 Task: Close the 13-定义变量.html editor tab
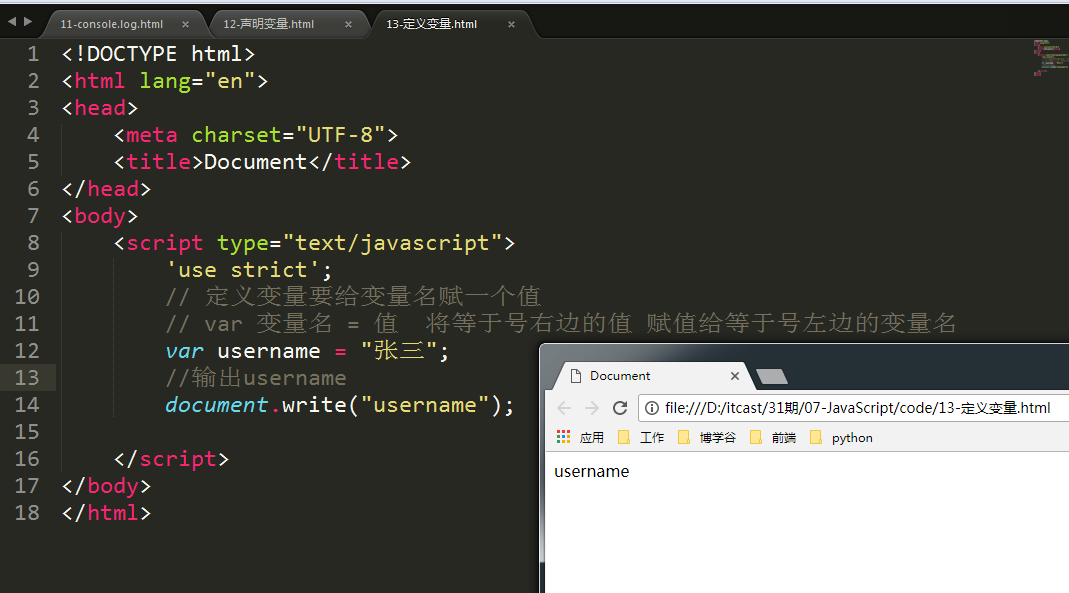(511, 25)
